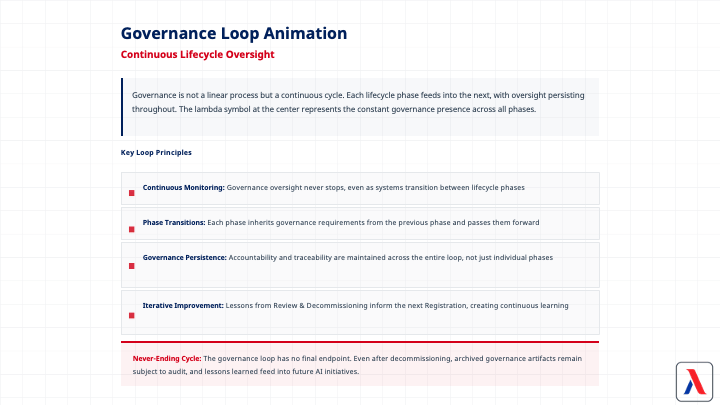Image resolution: width=720 pixels, height=405 pixels.
Task: Click the red bullet beside Phase Transitions
Action: (131, 228)
